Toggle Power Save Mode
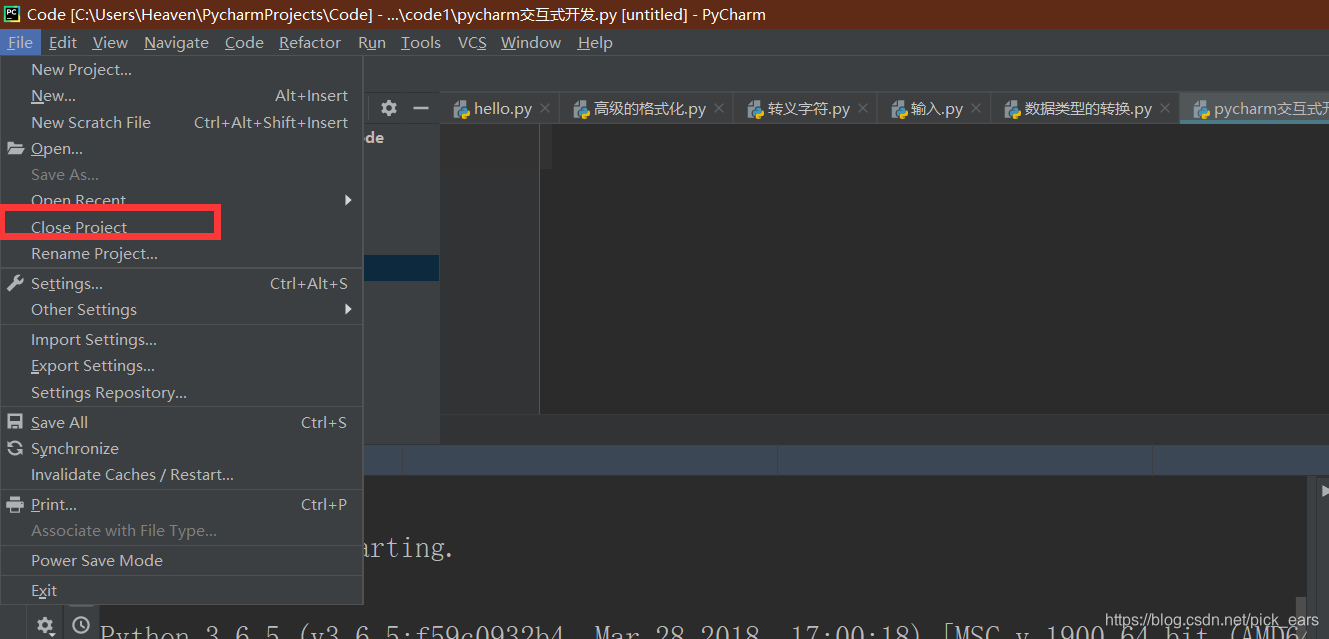This screenshot has width=1329, height=639. [181, 561]
